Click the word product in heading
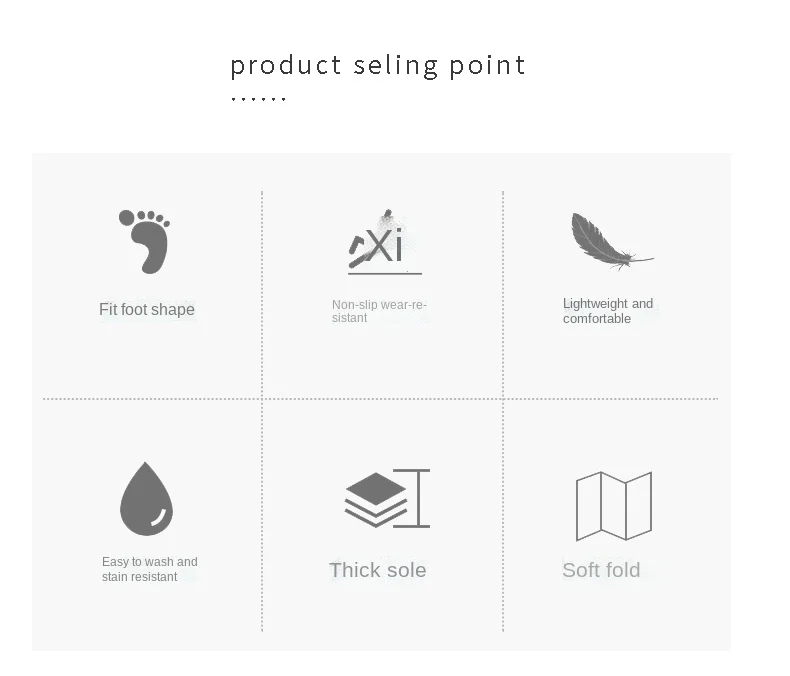The image size is (790, 676). pos(286,66)
